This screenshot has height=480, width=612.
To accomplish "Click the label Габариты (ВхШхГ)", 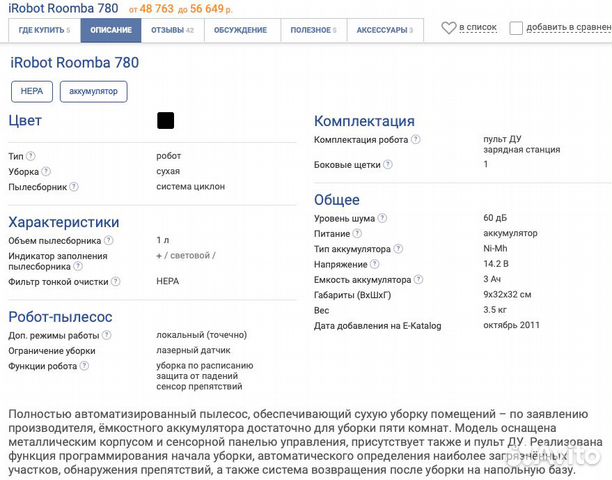I will [352, 295].
